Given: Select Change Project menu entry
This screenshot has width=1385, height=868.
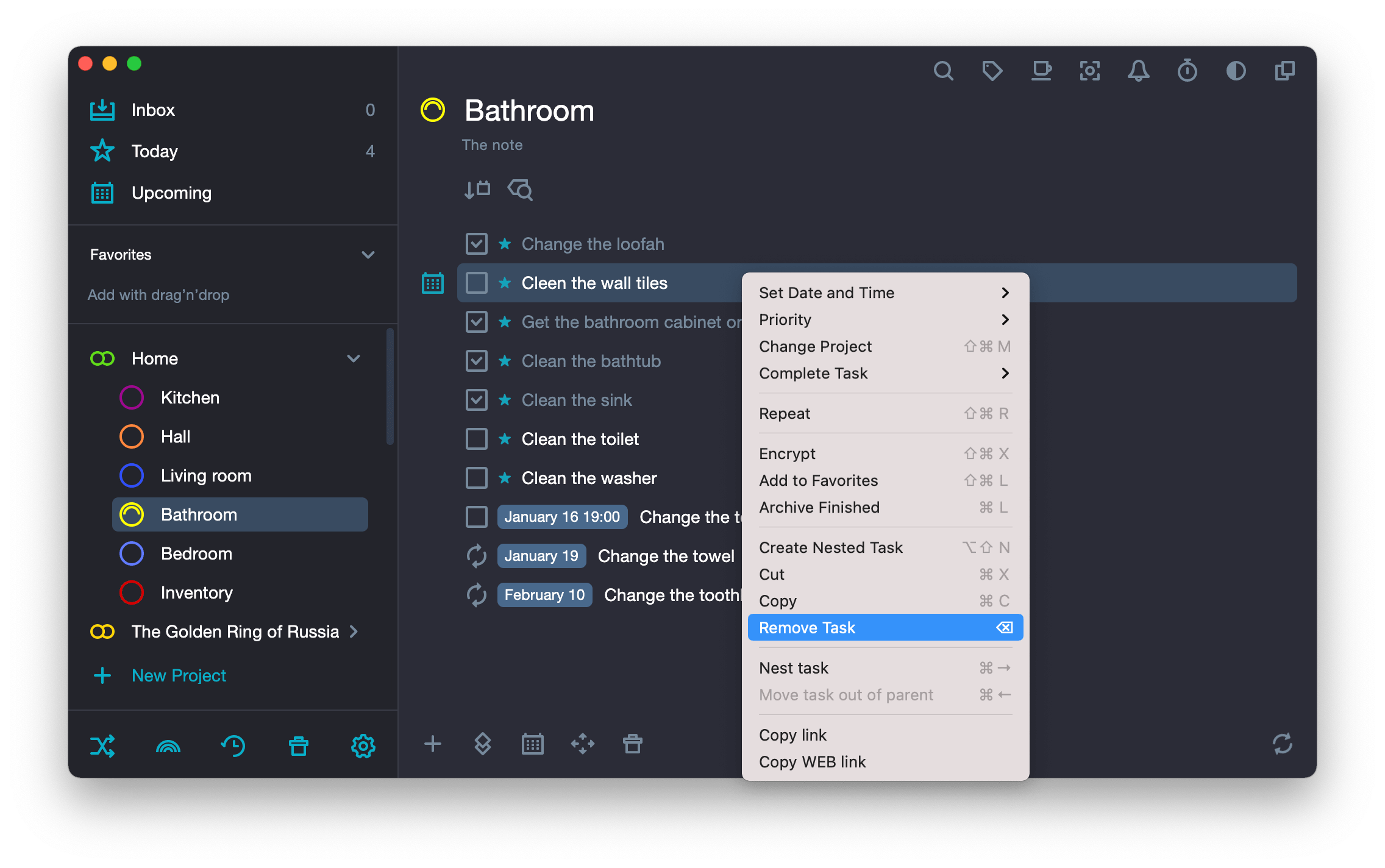Looking at the screenshot, I should (885, 346).
